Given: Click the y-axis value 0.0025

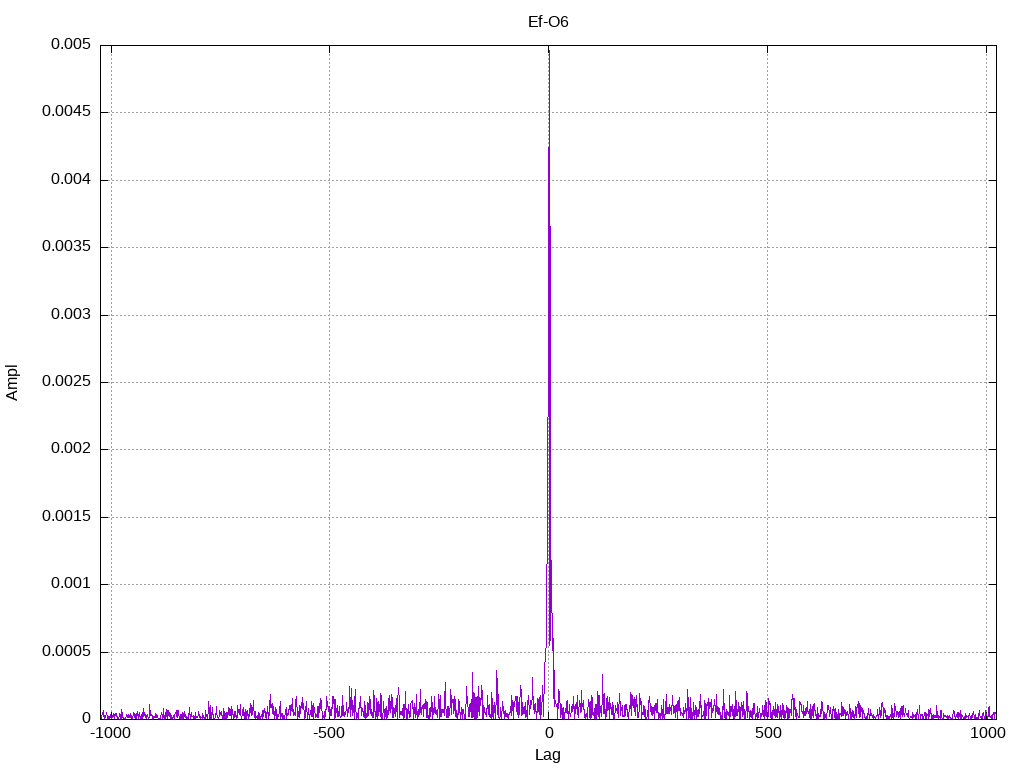Looking at the screenshot, I should click(x=66, y=381).
